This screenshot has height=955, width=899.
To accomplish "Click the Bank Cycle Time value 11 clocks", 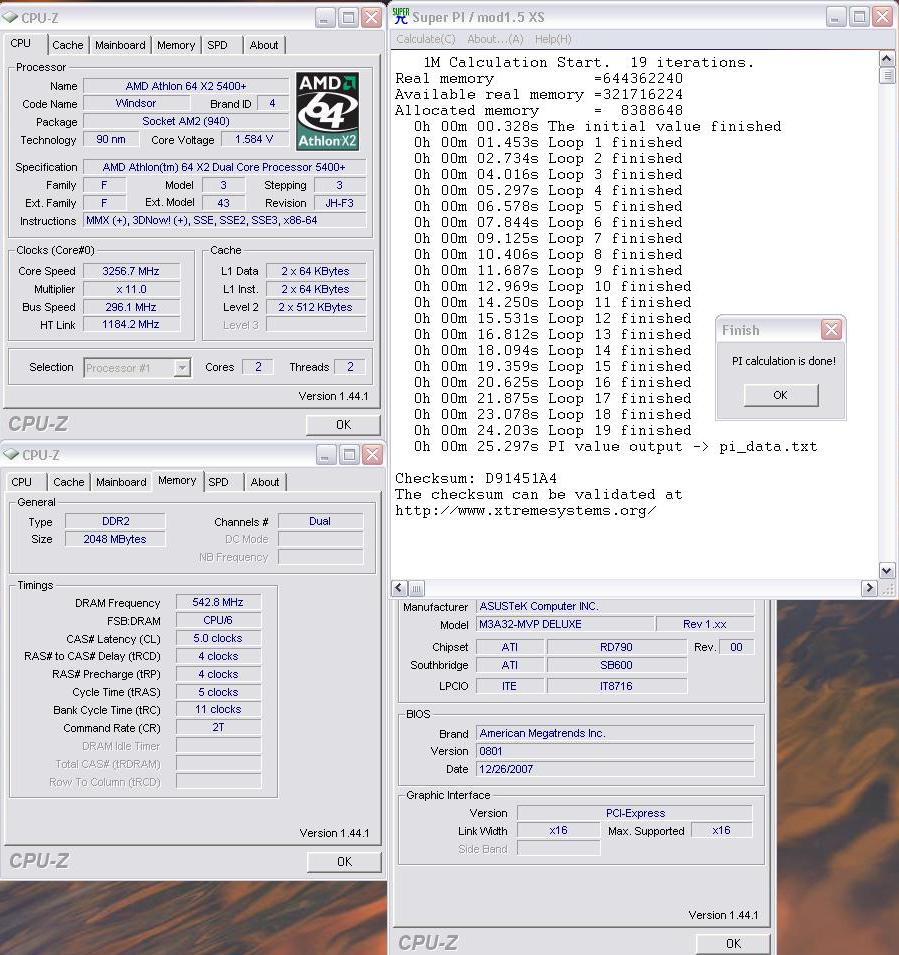I will [x=218, y=710].
